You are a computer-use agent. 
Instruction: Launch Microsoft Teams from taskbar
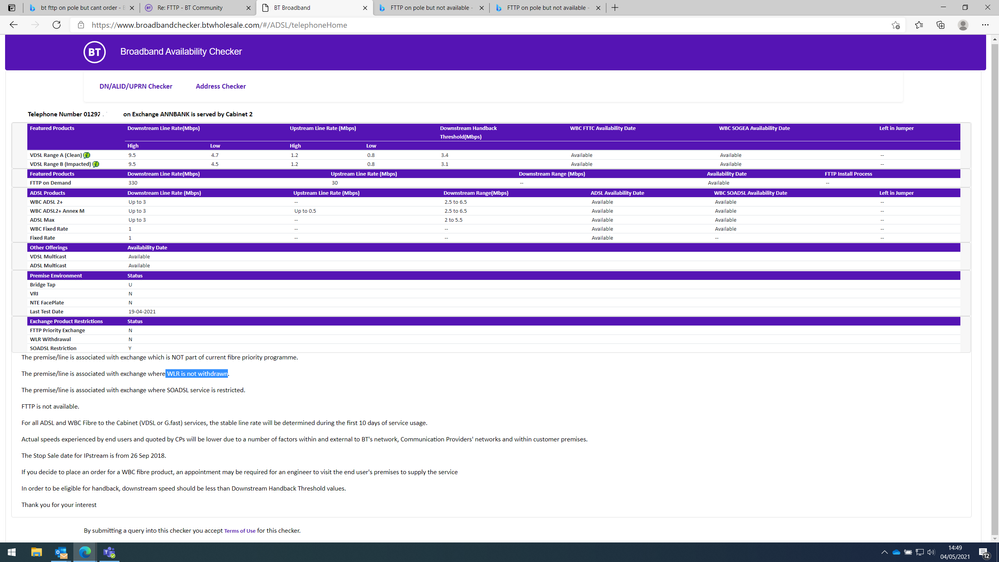(109, 552)
